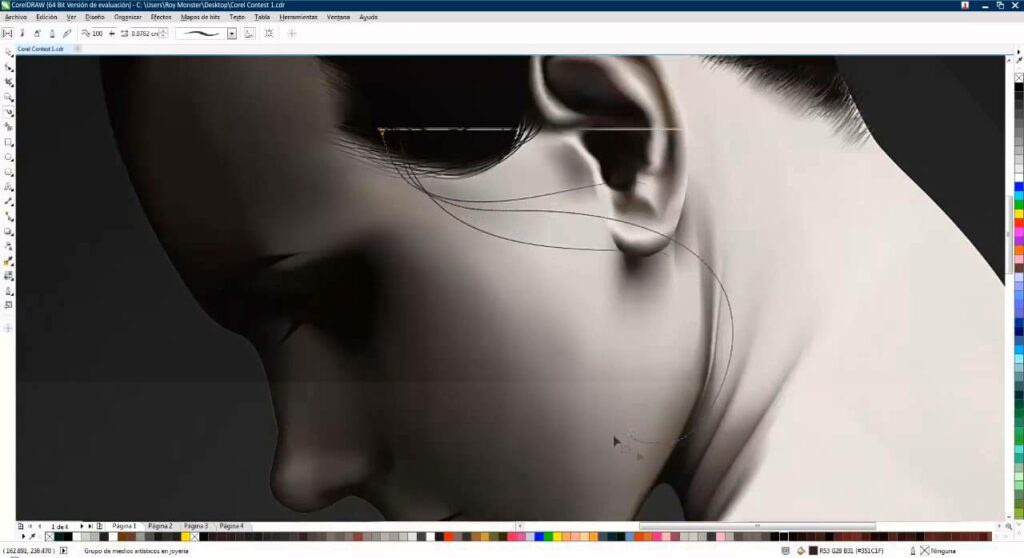Expand status bar info arrow next to coordinates
This screenshot has width=1024, height=558.
coord(64,550)
